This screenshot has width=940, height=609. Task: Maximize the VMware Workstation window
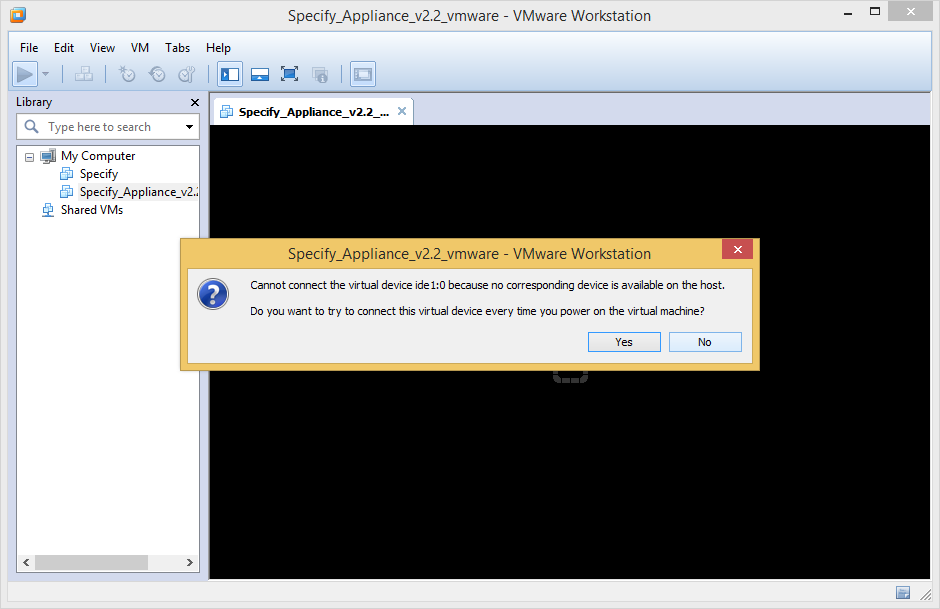click(875, 11)
